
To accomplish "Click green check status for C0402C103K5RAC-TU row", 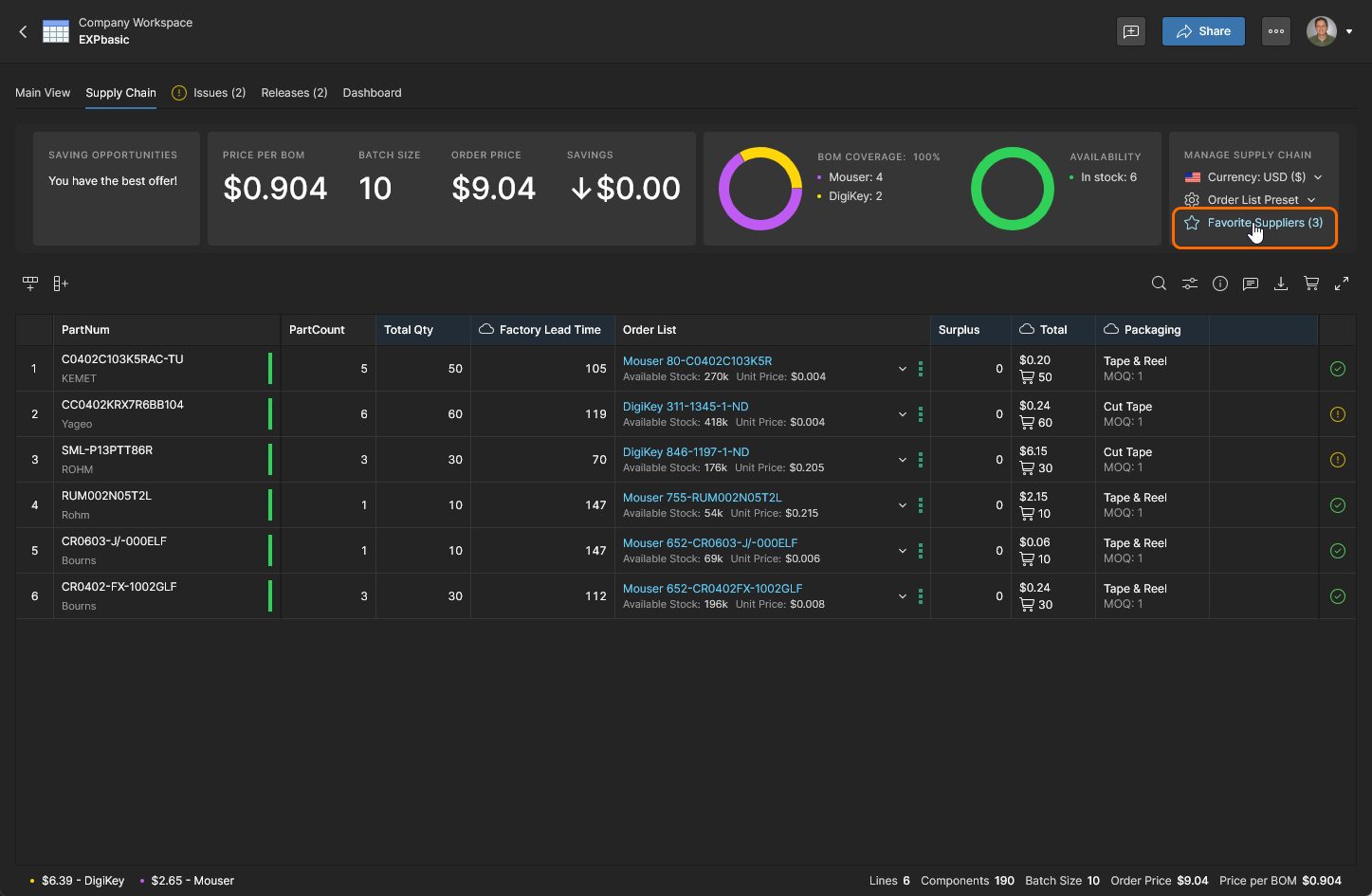I will point(1338,369).
